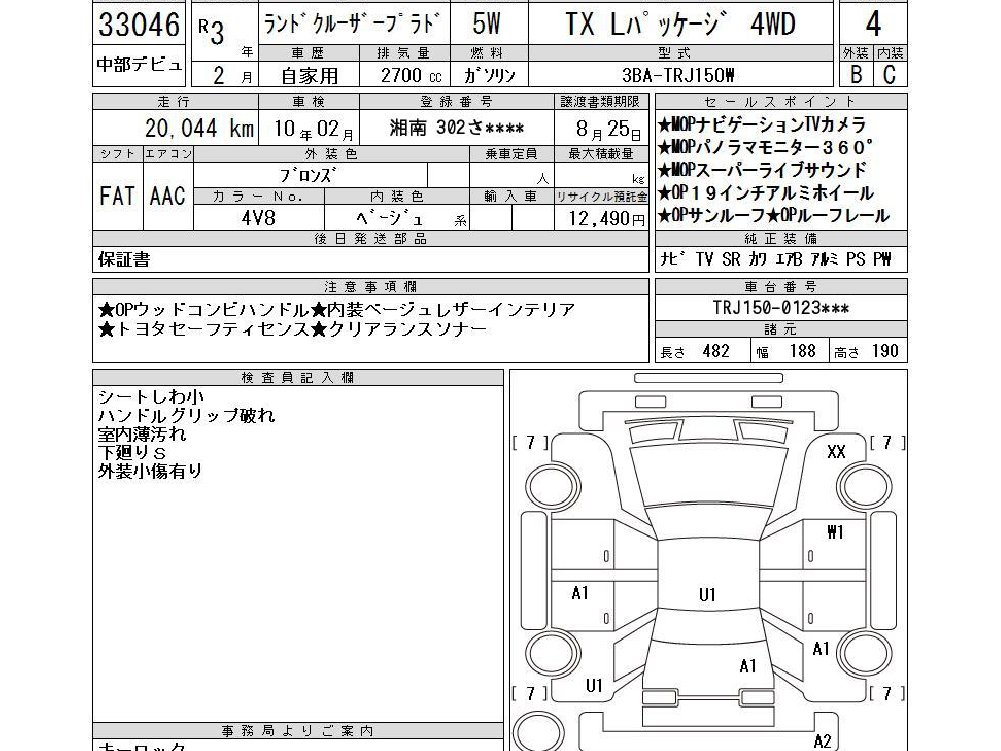Click the model code 3BA-TRJ150W

(678, 76)
